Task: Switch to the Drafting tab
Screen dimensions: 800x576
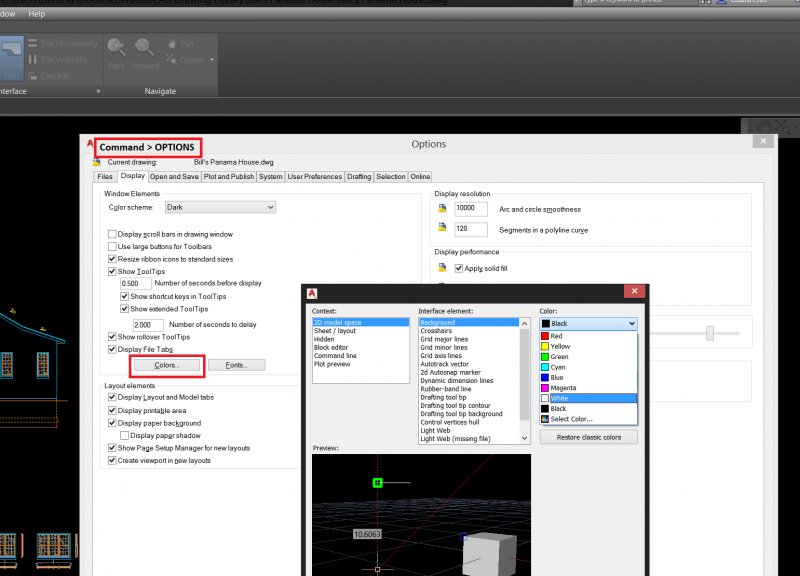Action: coord(359,177)
